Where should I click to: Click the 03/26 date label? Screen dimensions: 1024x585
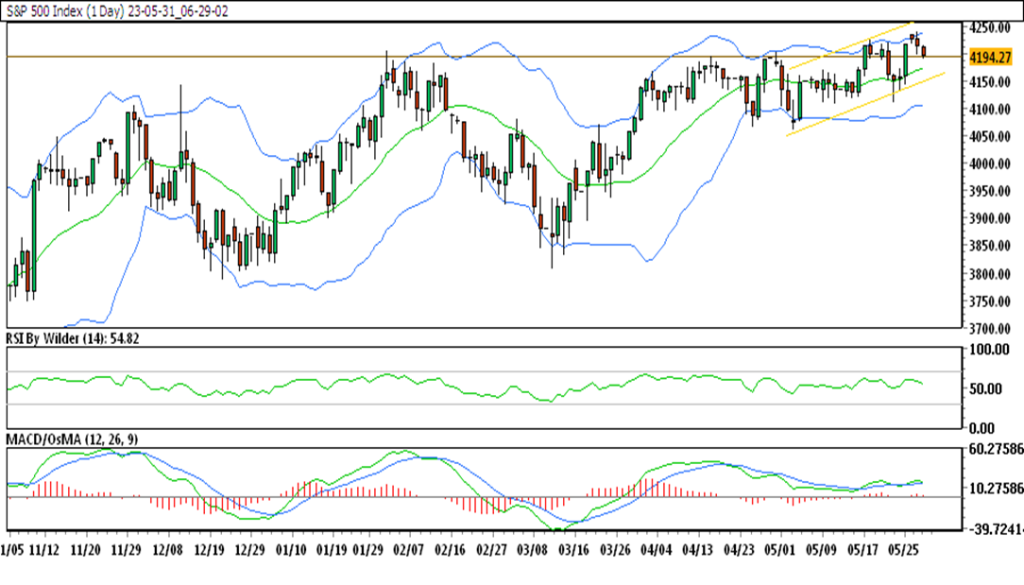(x=615, y=550)
